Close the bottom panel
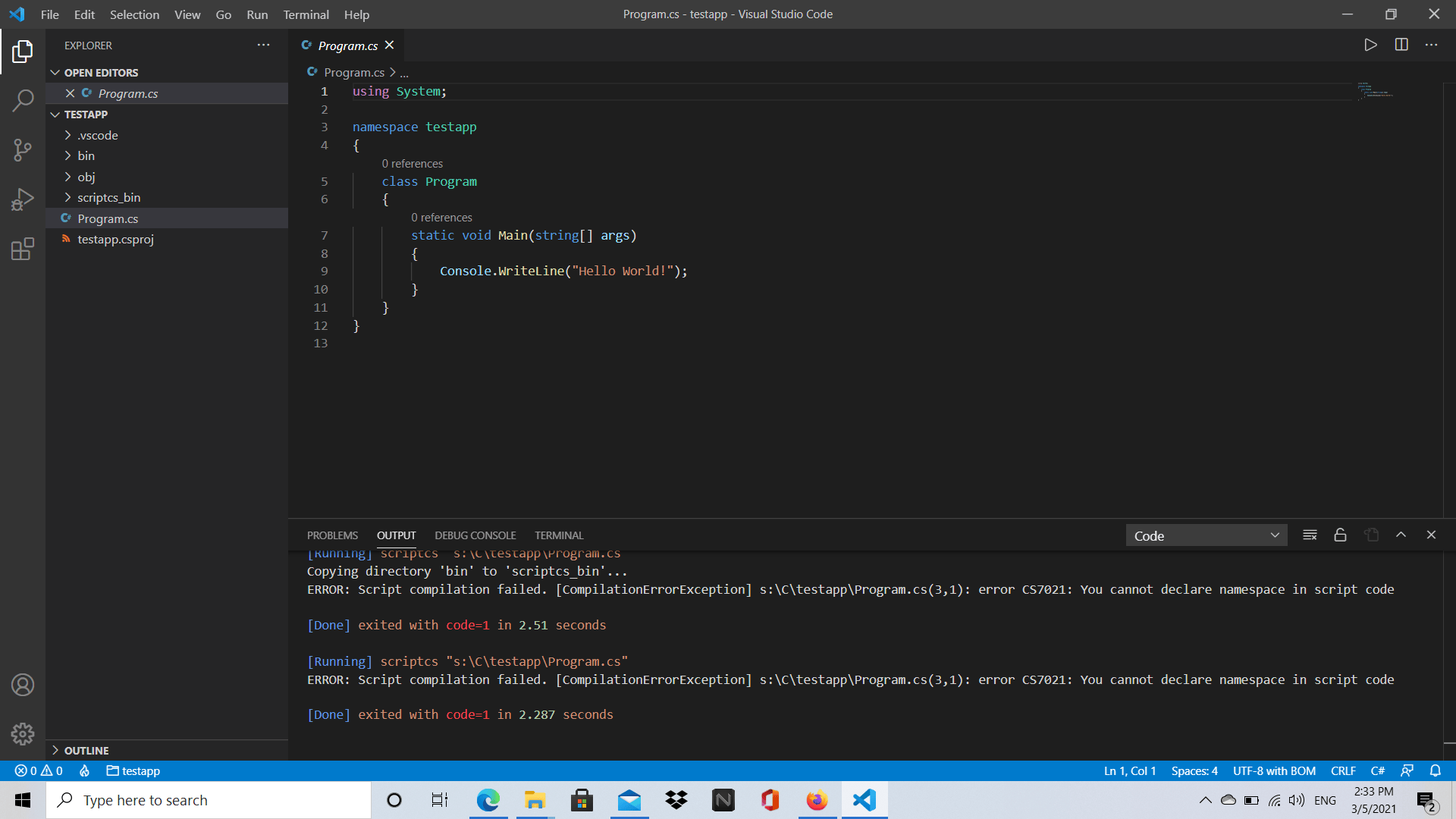The width and height of the screenshot is (1456, 819). pyautogui.click(x=1431, y=535)
